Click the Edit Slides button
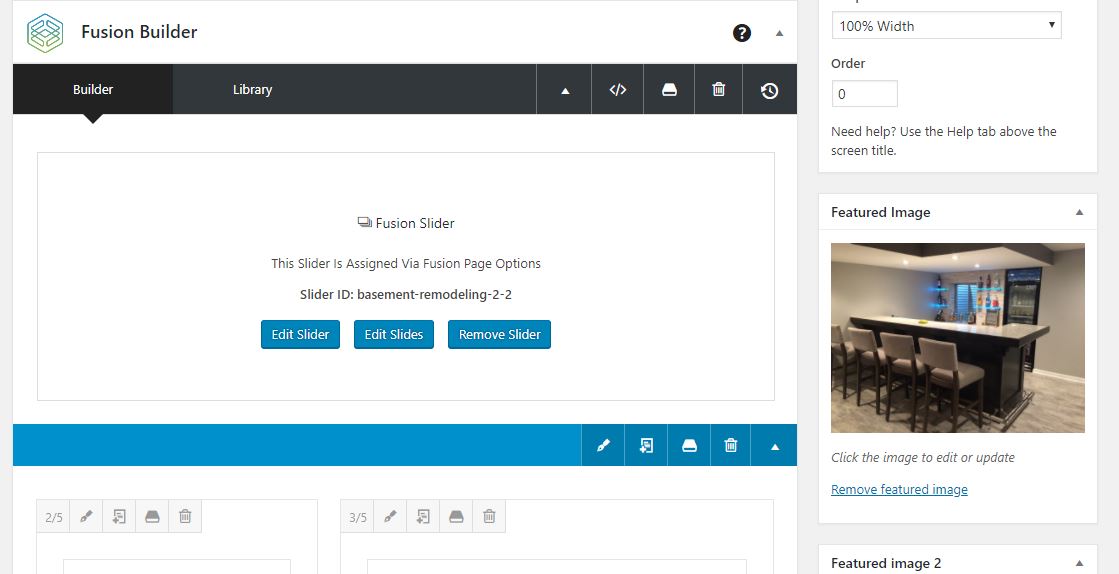 pos(394,334)
